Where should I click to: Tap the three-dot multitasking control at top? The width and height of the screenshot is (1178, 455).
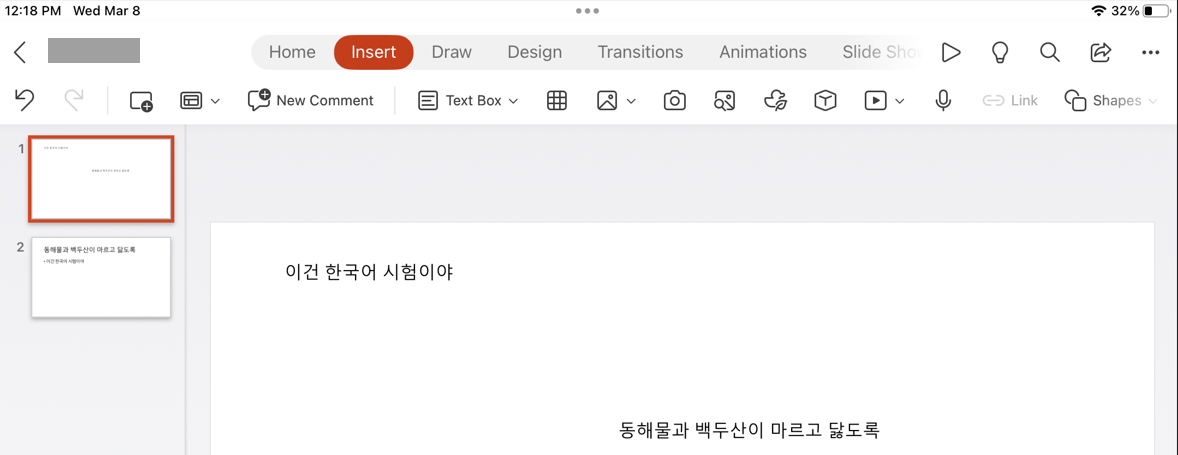[588, 11]
